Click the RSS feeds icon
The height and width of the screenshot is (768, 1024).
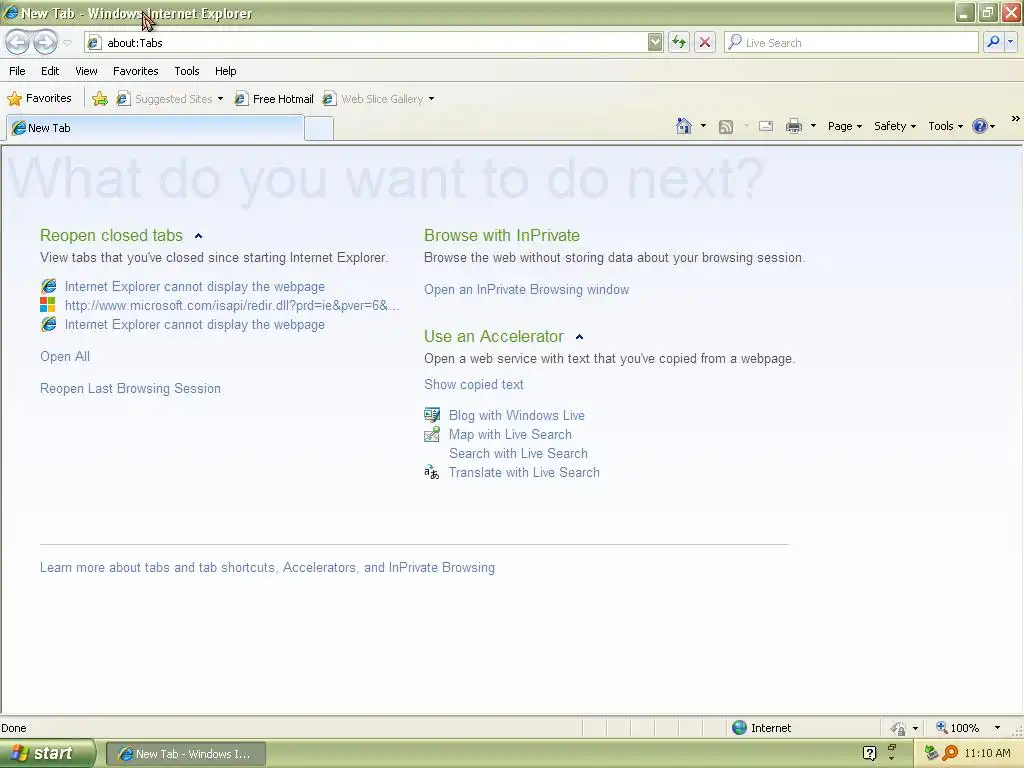click(x=726, y=127)
